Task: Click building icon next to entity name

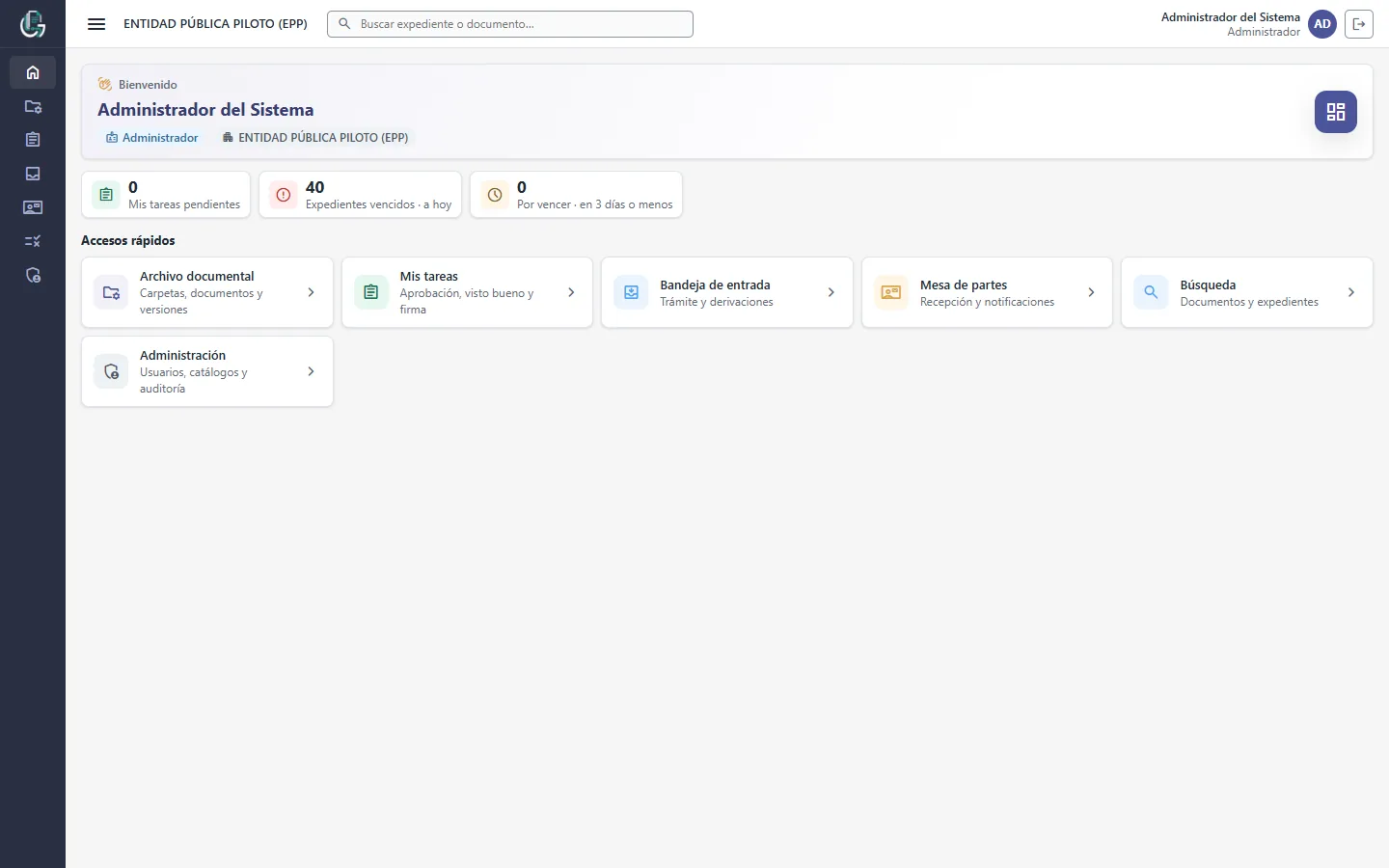Action: pos(228,138)
